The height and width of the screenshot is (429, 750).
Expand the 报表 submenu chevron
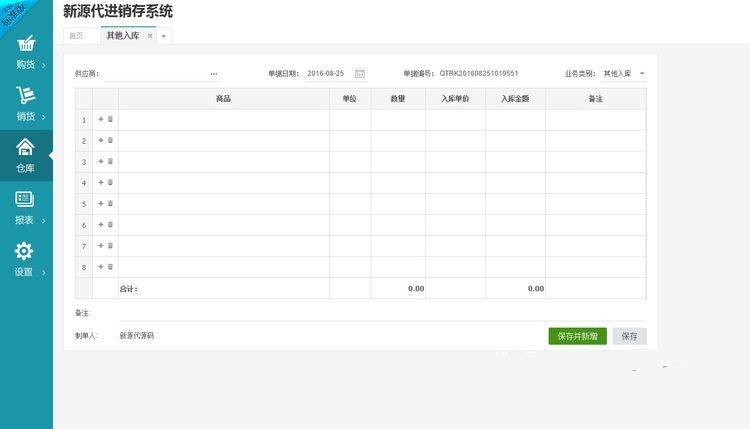[x=44, y=221]
